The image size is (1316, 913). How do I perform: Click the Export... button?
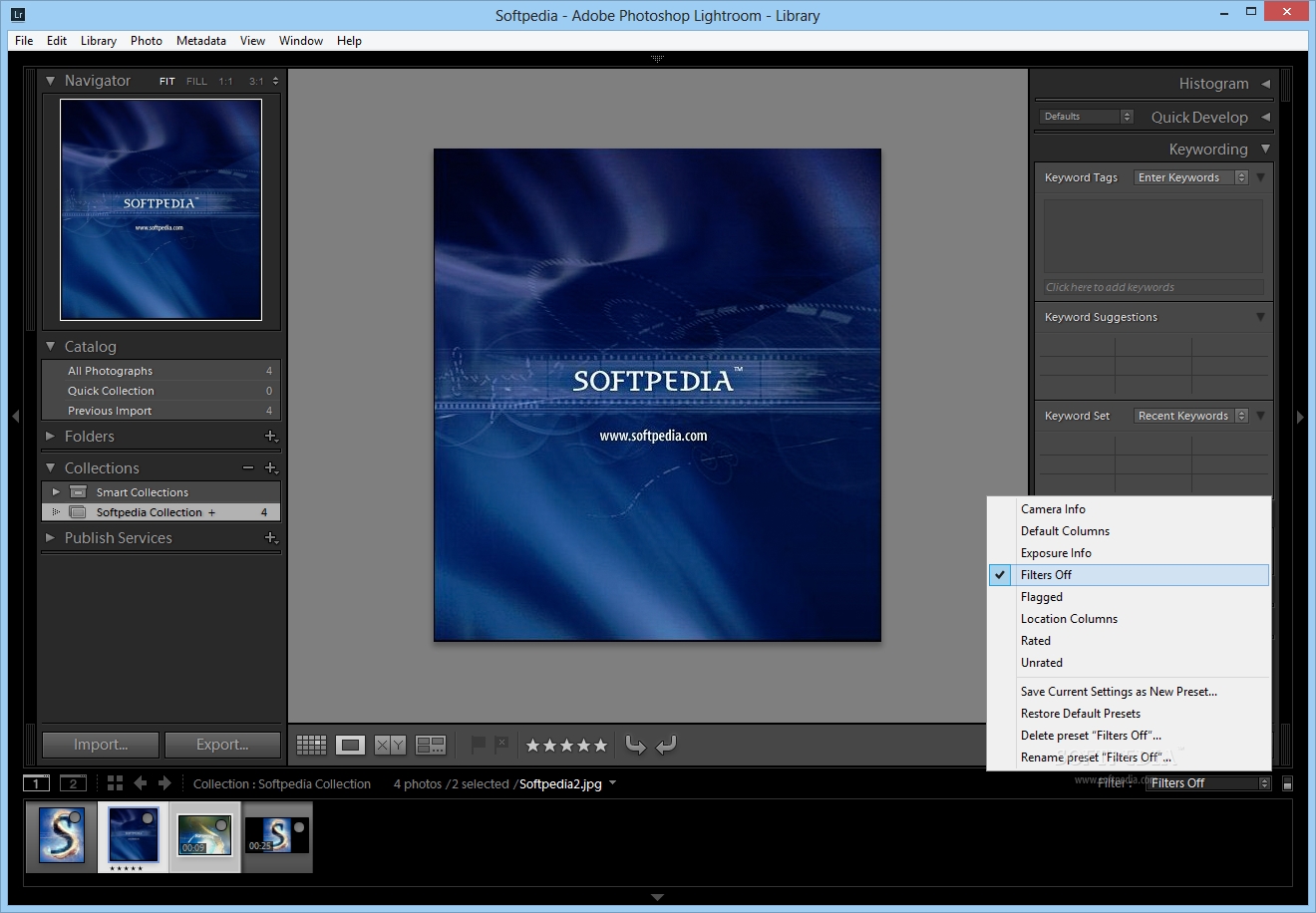222,745
